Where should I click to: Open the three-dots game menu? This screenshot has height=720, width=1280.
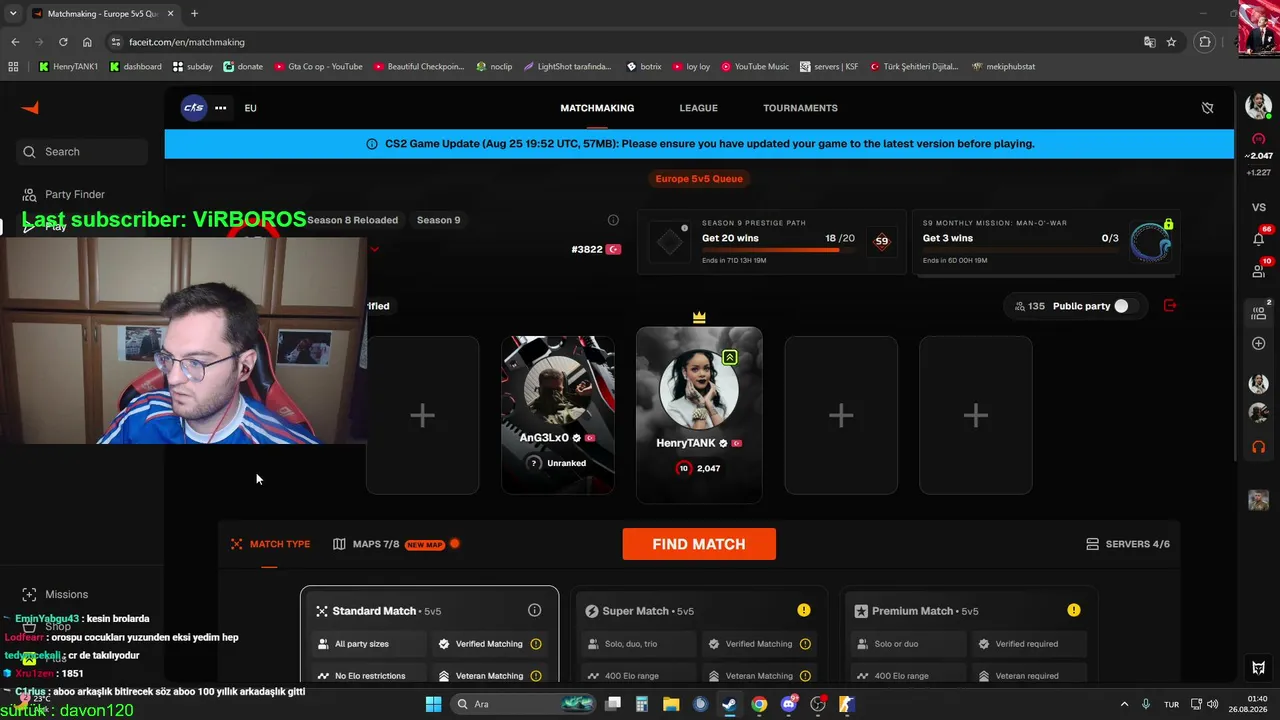[x=220, y=108]
